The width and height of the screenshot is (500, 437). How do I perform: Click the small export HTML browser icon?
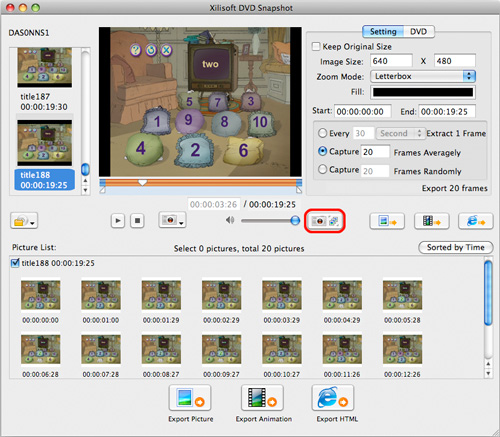click(476, 221)
